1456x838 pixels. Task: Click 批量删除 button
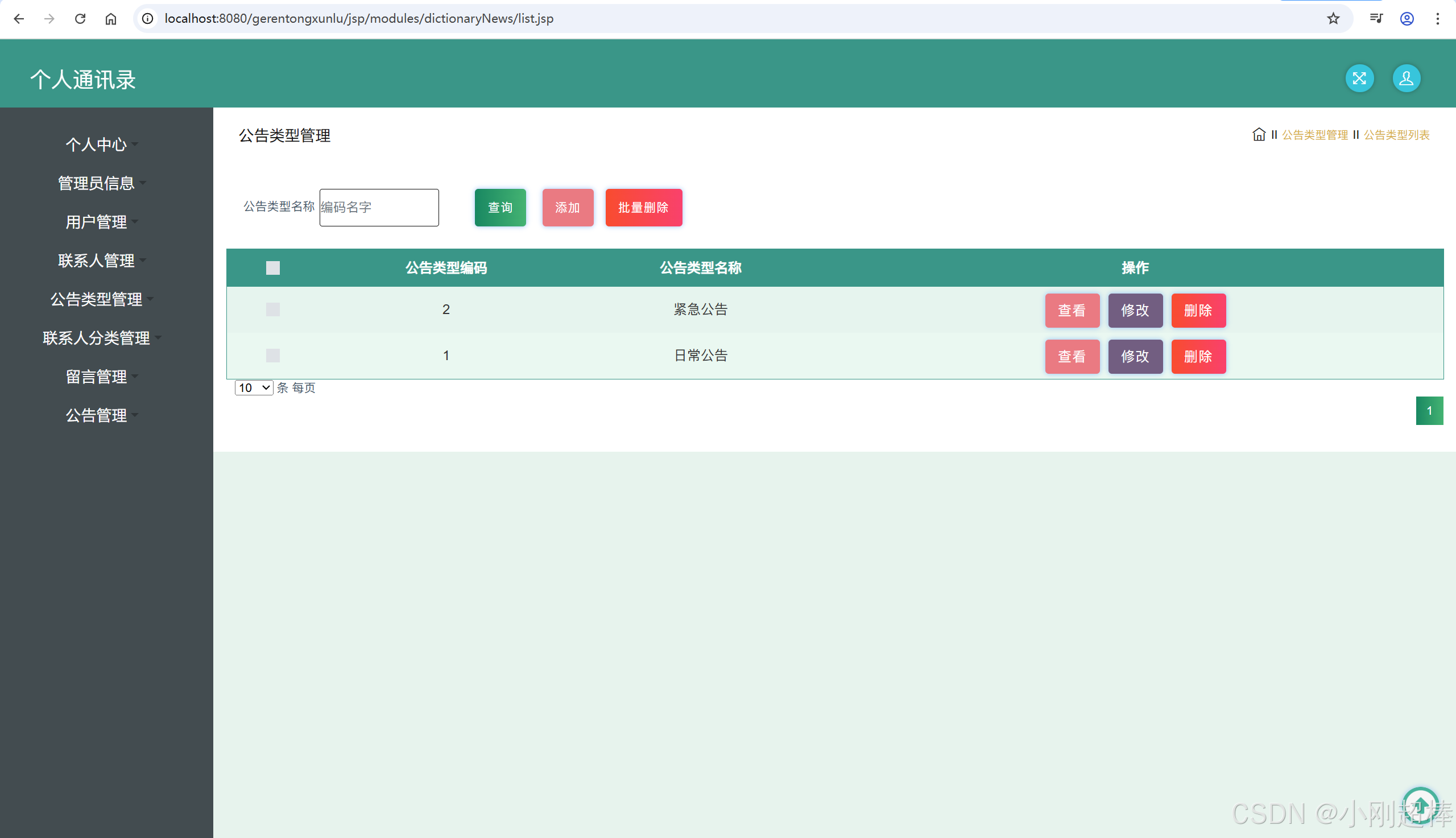click(643, 207)
